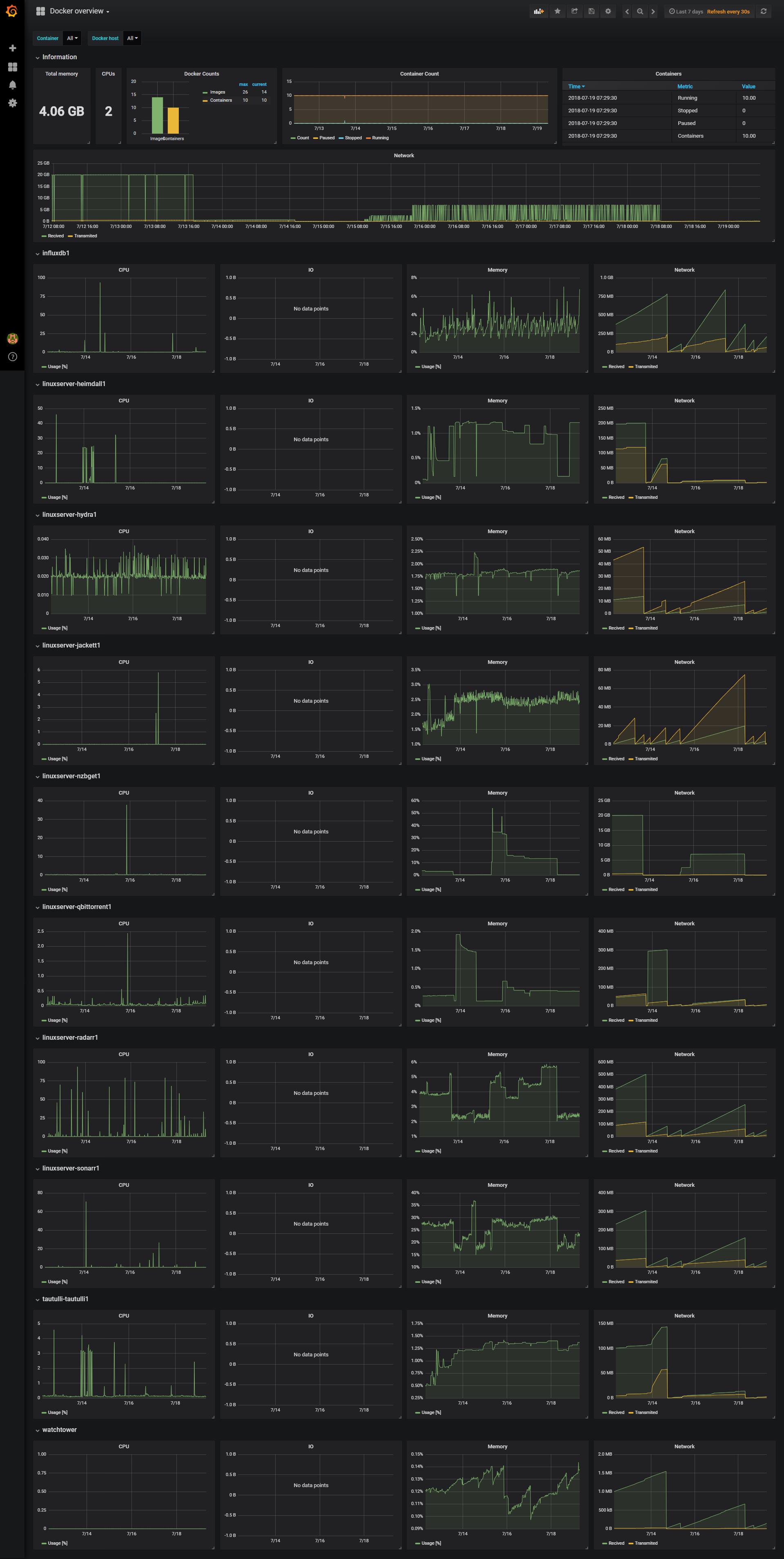This screenshot has width=784, height=1559.
Task: Open the Container variable All dropdown
Action: point(72,38)
